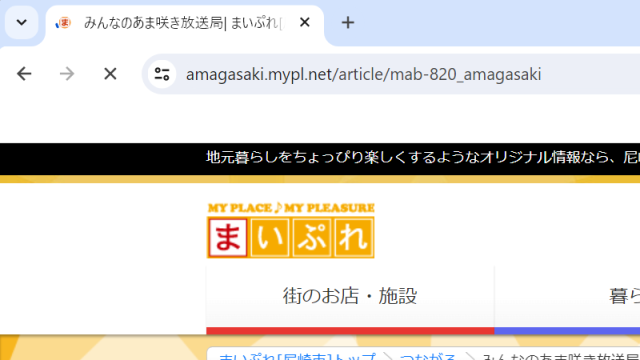Image resolution: width=640 pixels, height=360 pixels.
Task: Follow the つながる breadcrumb link
Action: point(427,356)
